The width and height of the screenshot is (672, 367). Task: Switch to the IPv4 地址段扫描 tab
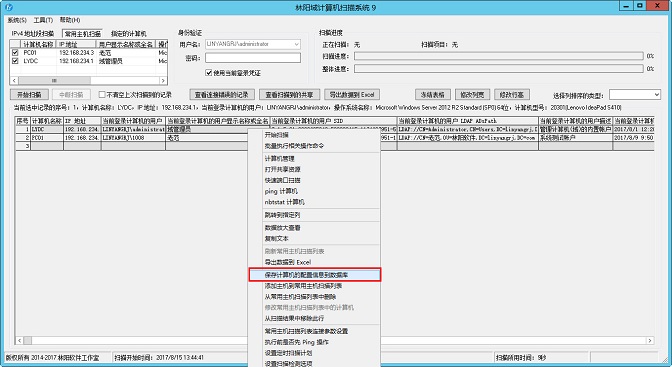pyautogui.click(x=33, y=33)
